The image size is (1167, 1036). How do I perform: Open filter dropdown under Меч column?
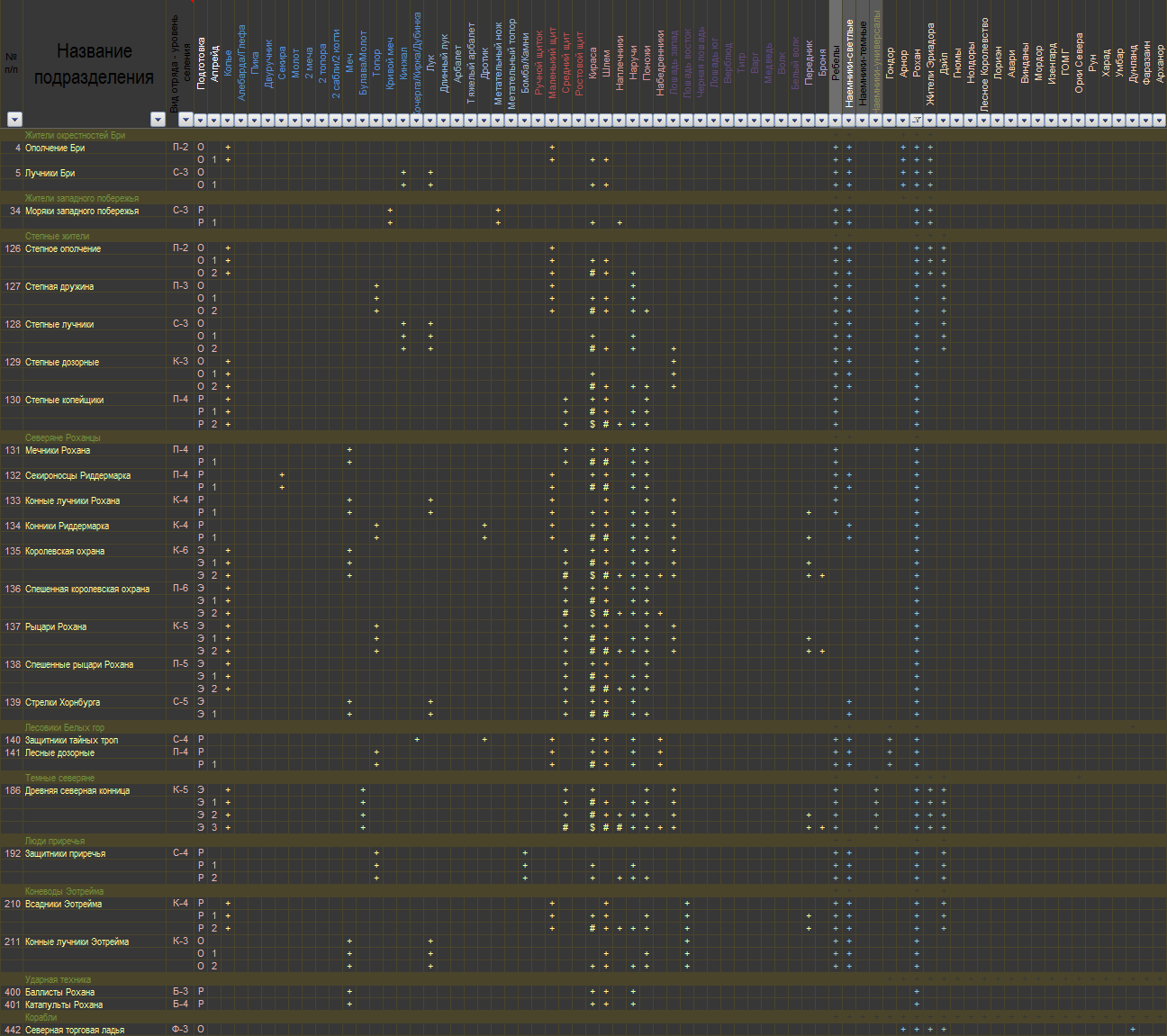(x=348, y=120)
